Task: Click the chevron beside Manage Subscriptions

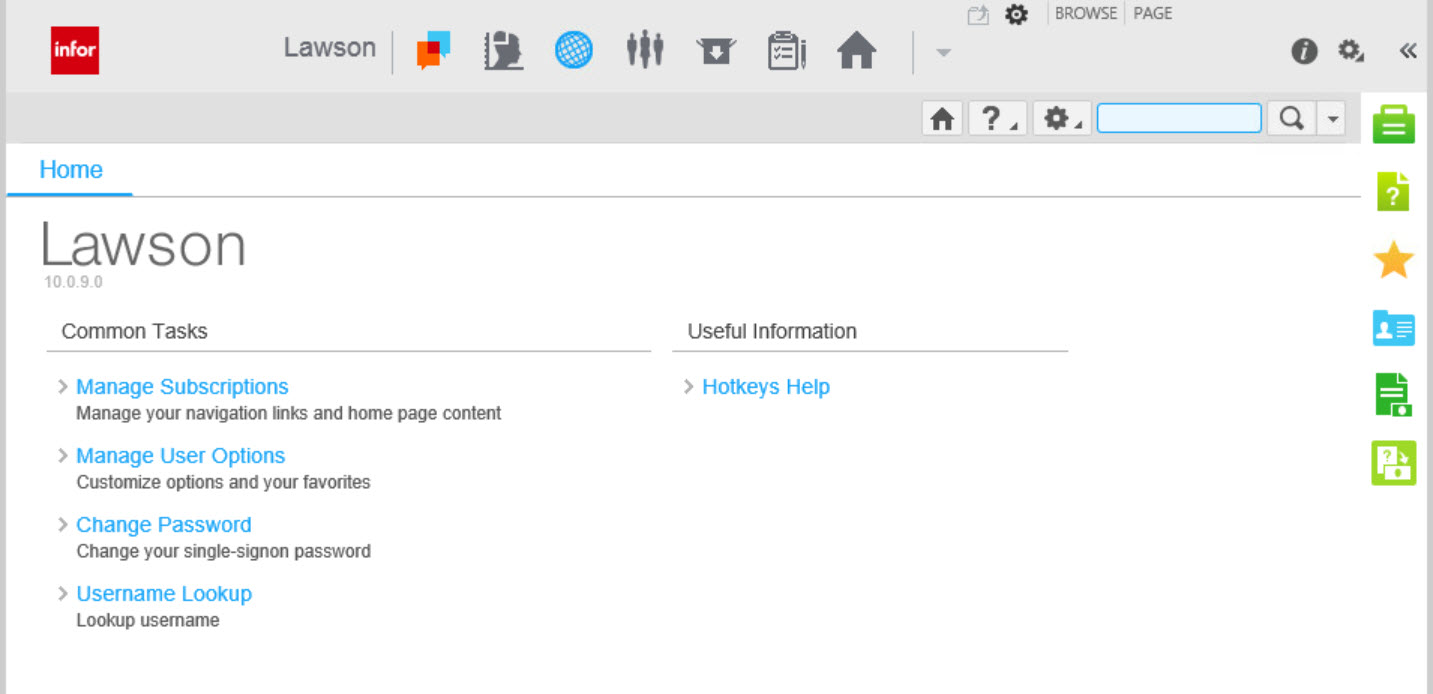Action: 63,386
